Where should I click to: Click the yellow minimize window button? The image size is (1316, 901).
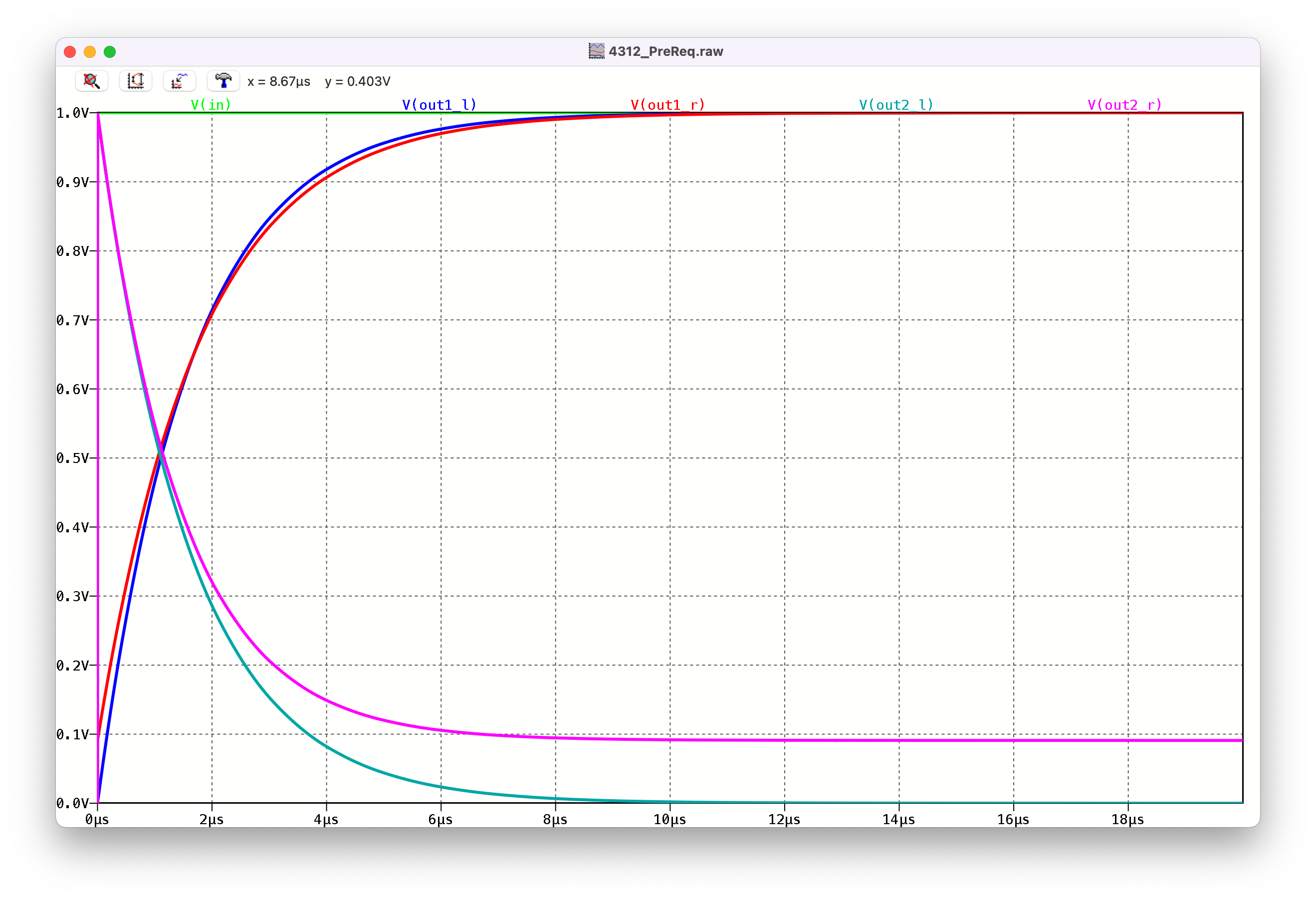tap(89, 52)
